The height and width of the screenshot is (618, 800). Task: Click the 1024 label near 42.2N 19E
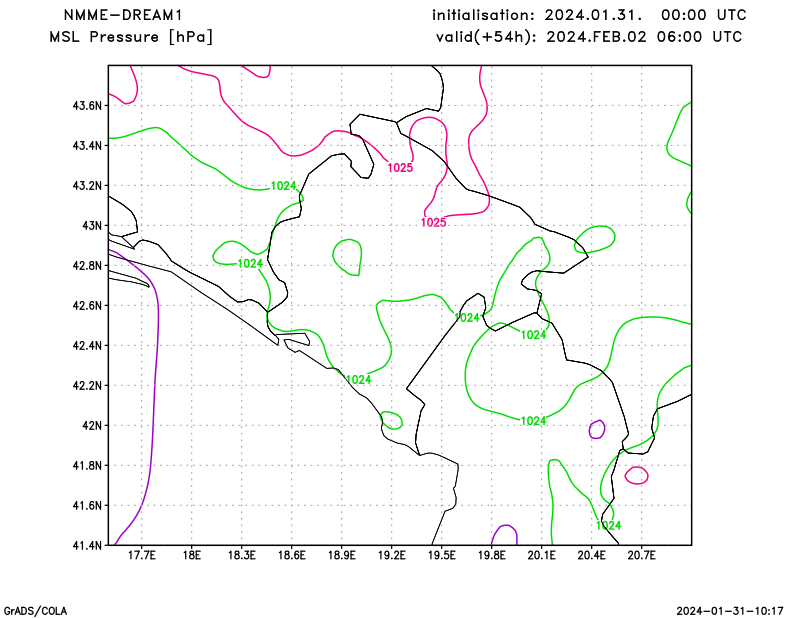click(359, 380)
